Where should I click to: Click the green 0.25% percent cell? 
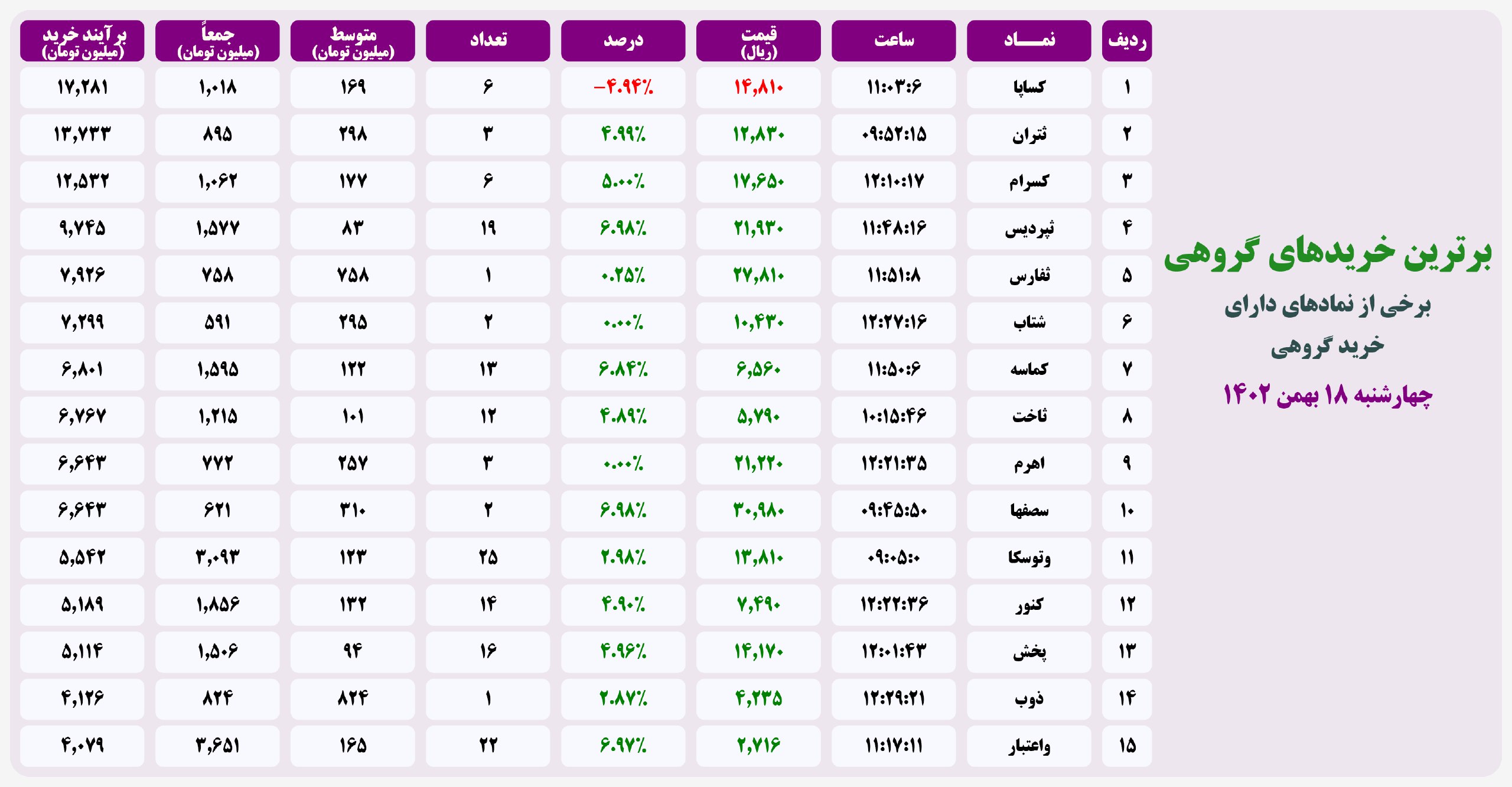pos(623,276)
